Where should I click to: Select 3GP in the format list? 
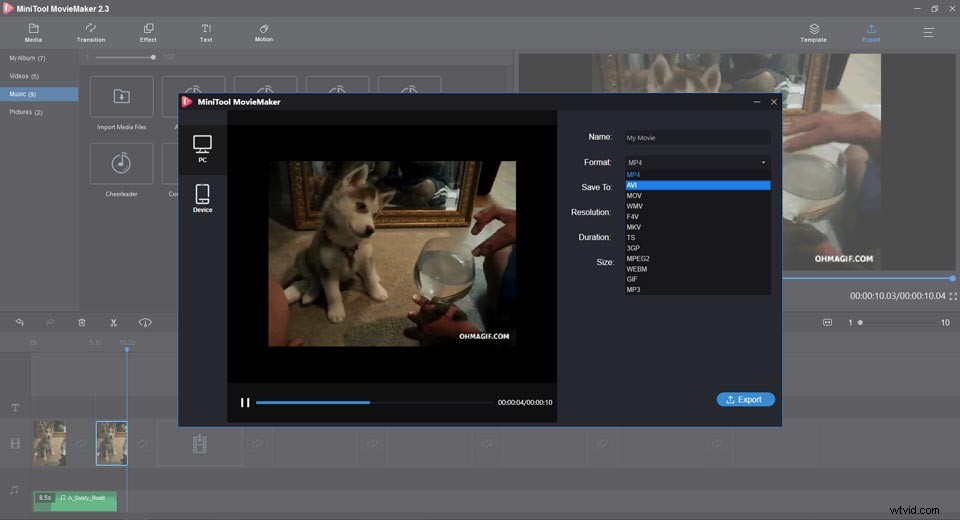pos(697,248)
